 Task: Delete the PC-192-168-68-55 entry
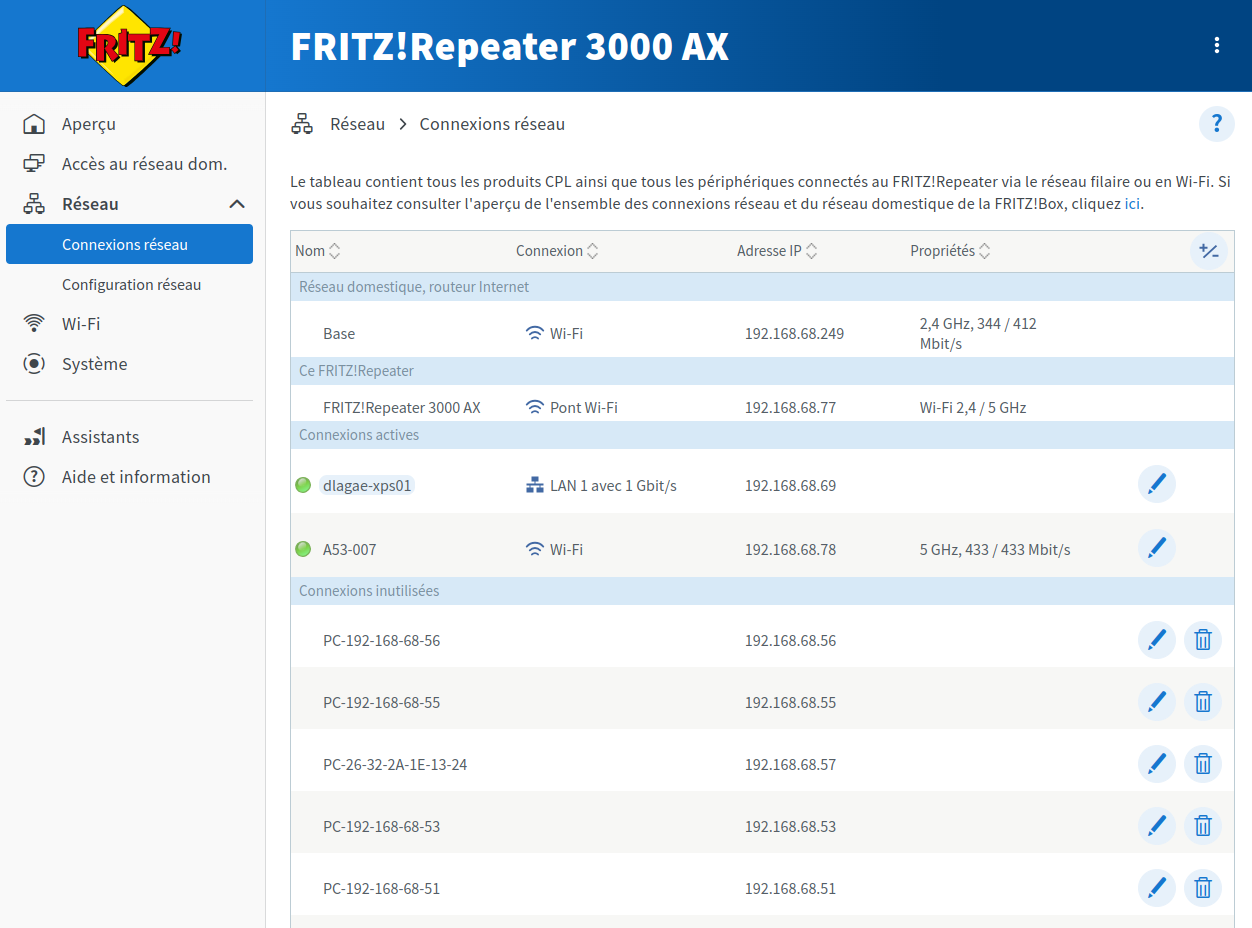(1203, 702)
